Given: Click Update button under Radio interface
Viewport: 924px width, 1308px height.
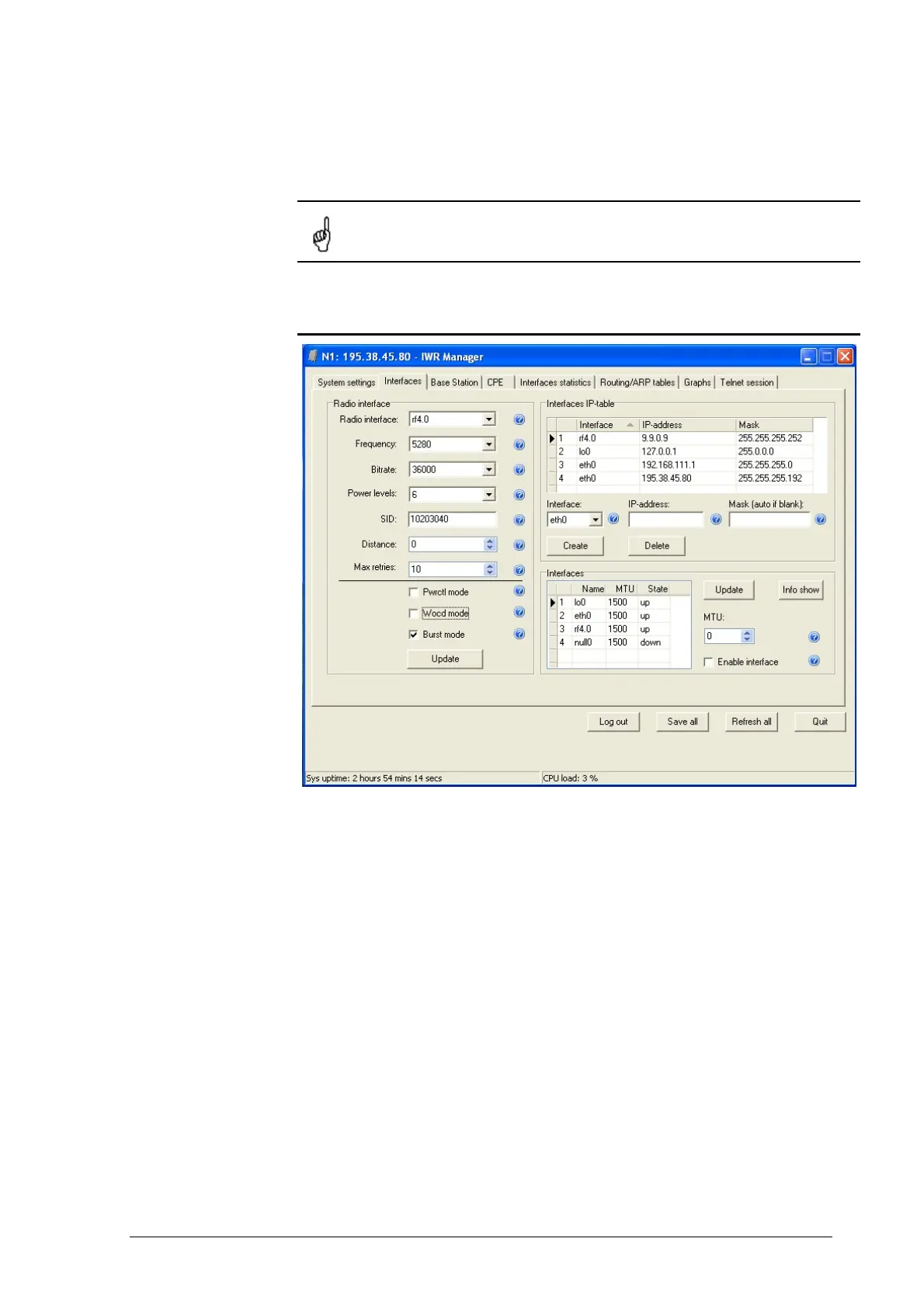Looking at the screenshot, I should coord(445,659).
